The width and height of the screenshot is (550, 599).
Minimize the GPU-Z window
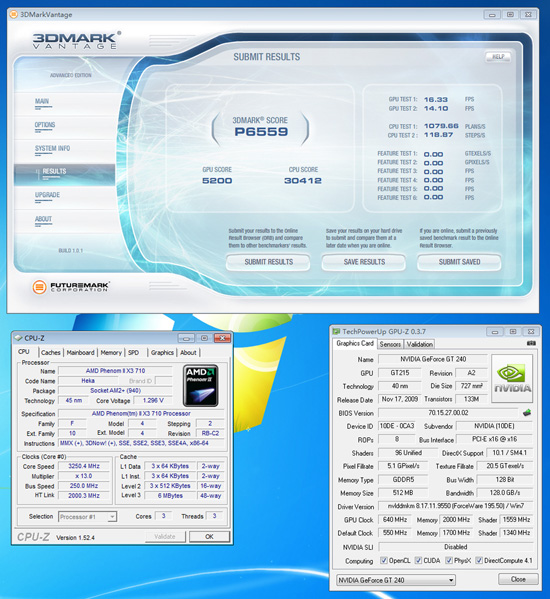coord(495,332)
